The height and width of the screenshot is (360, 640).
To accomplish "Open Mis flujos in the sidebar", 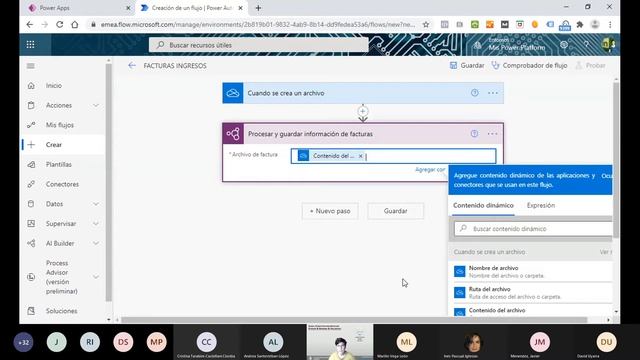I will tap(60, 125).
